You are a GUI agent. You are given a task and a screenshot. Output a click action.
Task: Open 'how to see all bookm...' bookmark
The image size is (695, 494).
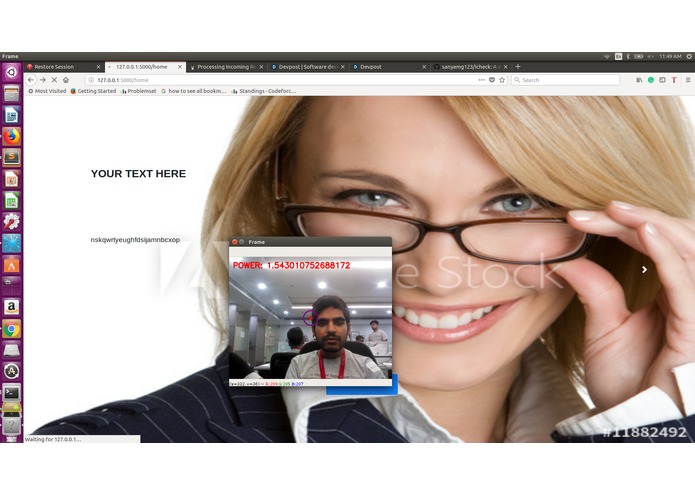pos(193,91)
